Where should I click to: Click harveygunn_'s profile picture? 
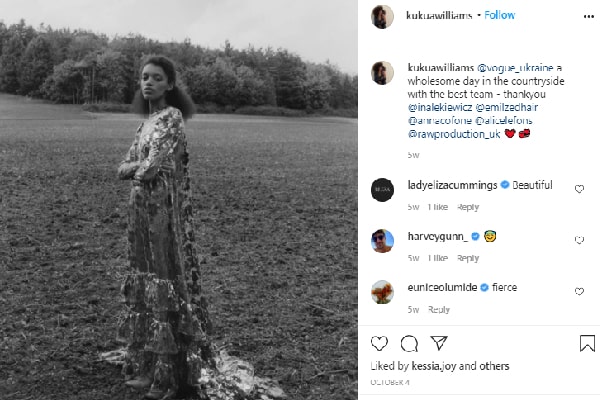[x=382, y=240]
